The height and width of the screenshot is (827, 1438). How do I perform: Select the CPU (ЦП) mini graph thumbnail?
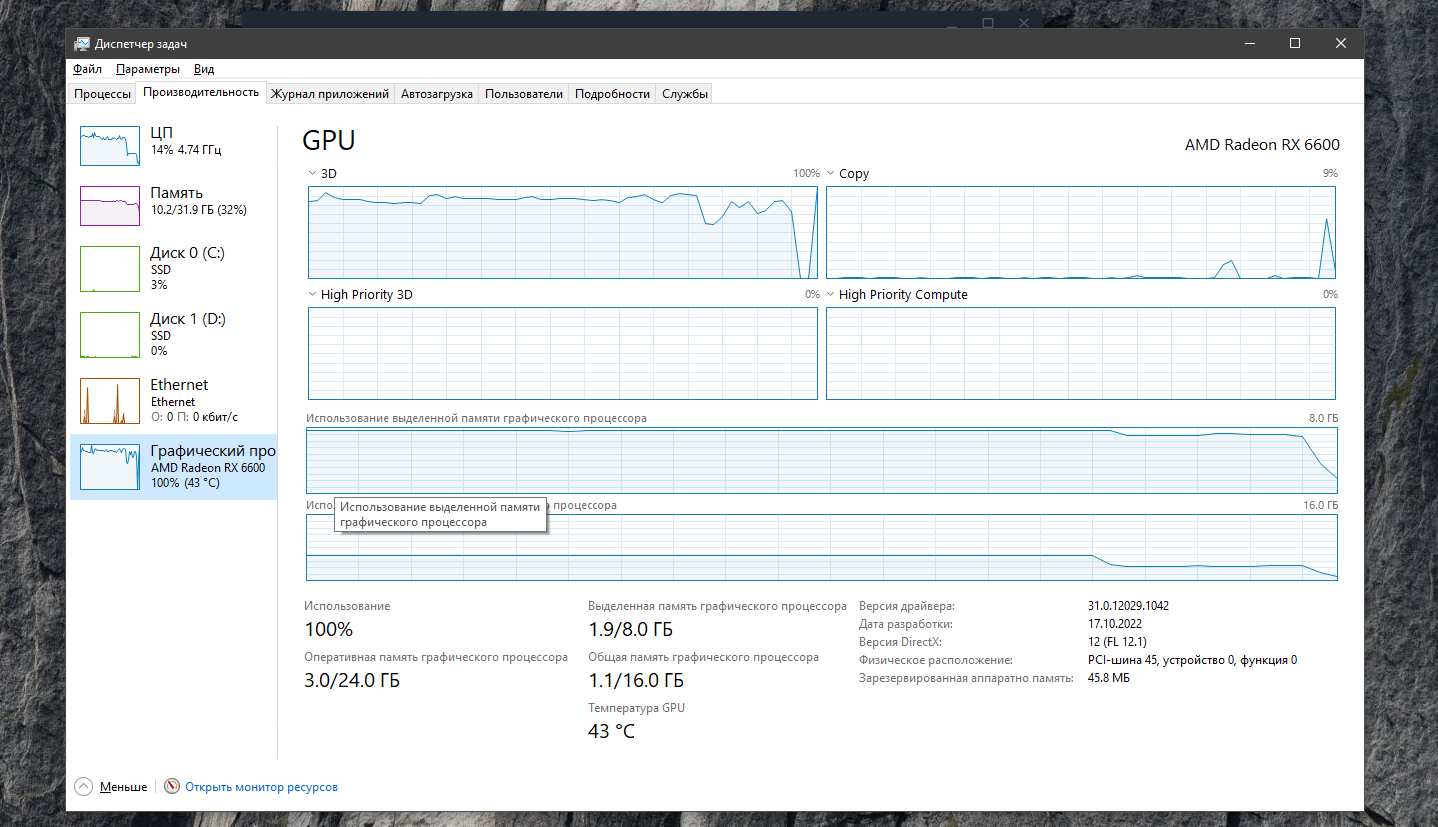tap(110, 146)
